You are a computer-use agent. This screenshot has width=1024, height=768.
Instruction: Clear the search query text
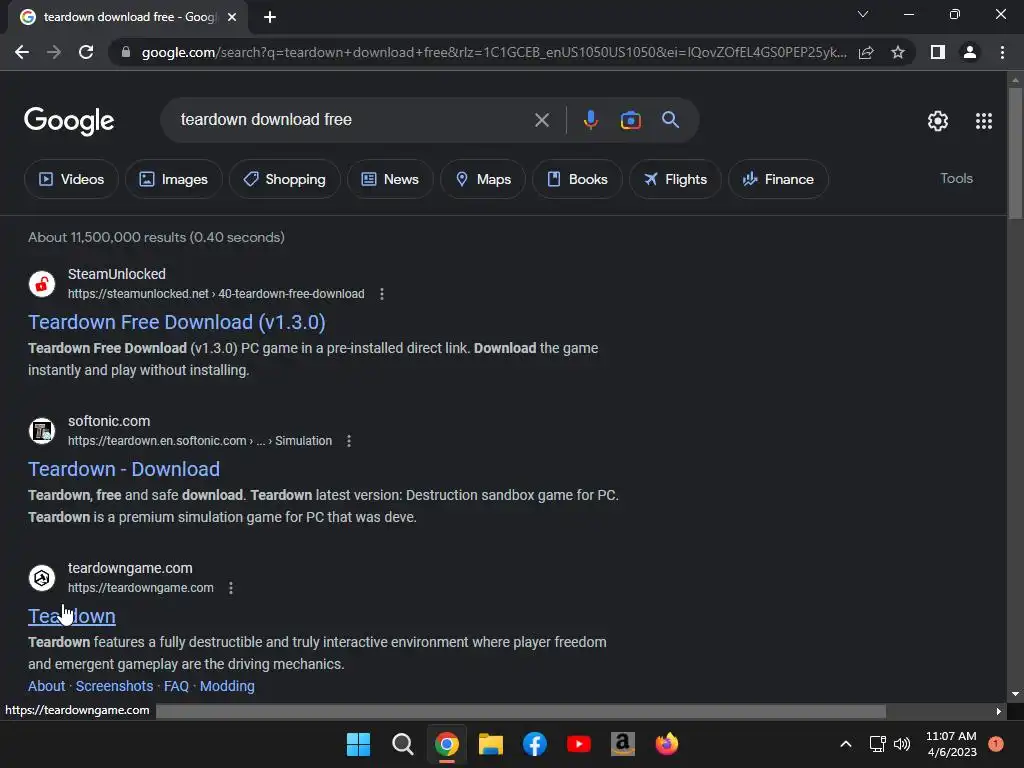point(541,120)
